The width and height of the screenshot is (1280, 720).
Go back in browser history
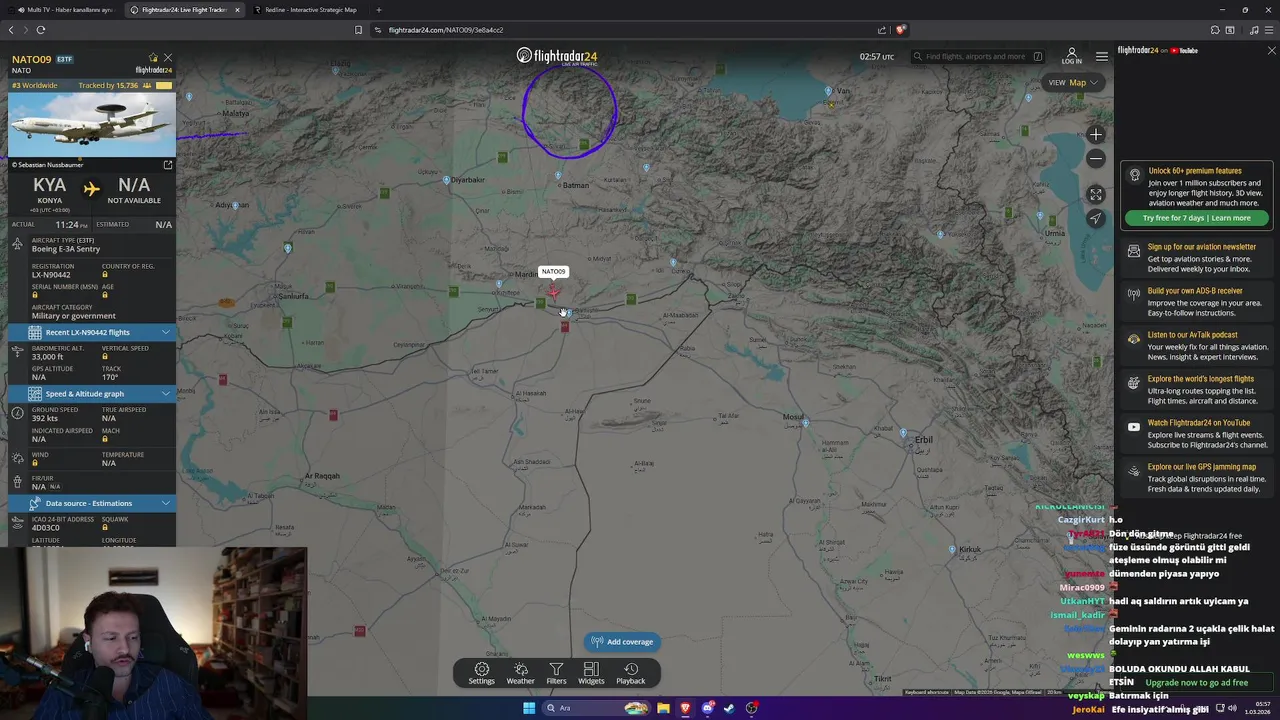tap(11, 30)
